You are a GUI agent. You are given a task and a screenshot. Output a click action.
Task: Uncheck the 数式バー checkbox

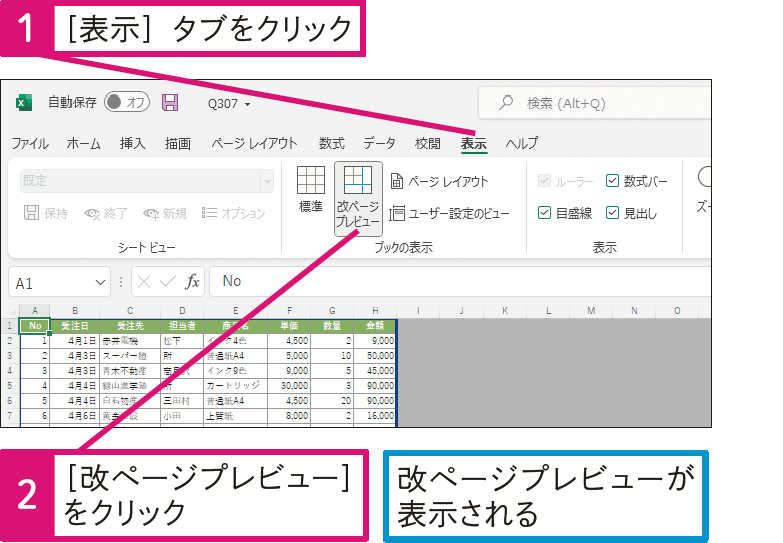tap(613, 181)
